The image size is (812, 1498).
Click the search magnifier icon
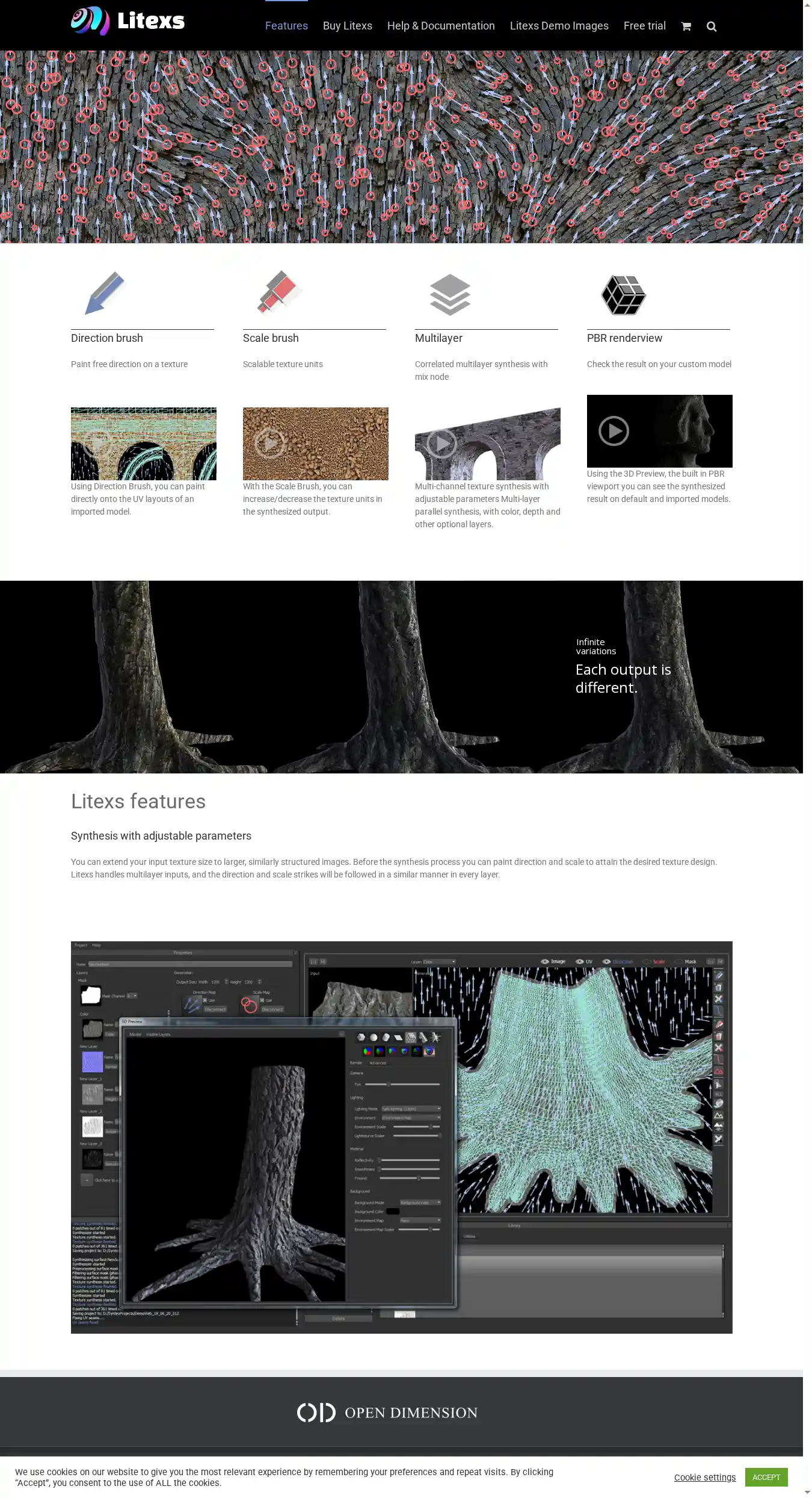click(x=712, y=26)
